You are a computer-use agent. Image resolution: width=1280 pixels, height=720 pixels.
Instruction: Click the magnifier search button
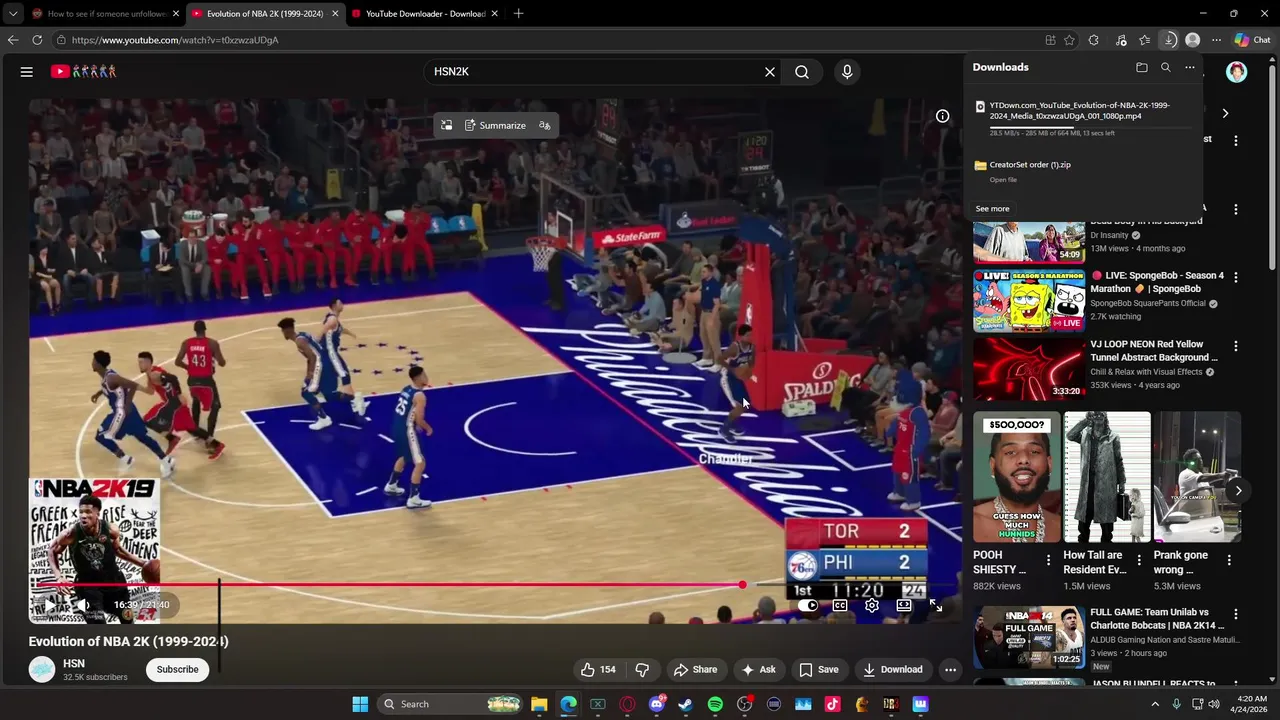pyautogui.click(x=802, y=72)
